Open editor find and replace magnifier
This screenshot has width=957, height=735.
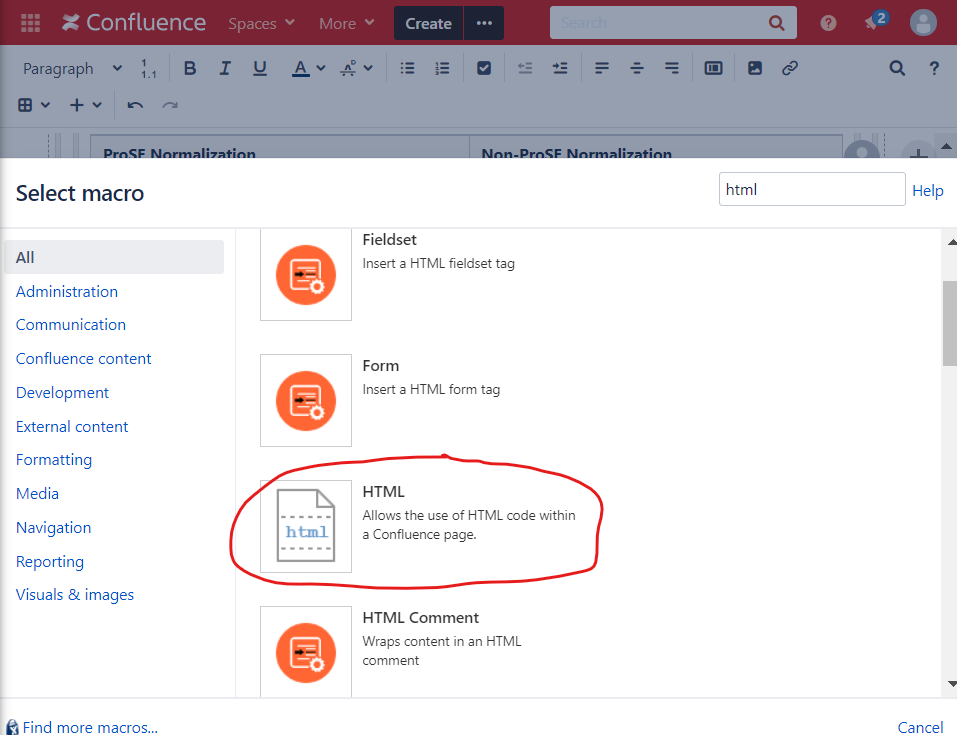click(x=897, y=68)
